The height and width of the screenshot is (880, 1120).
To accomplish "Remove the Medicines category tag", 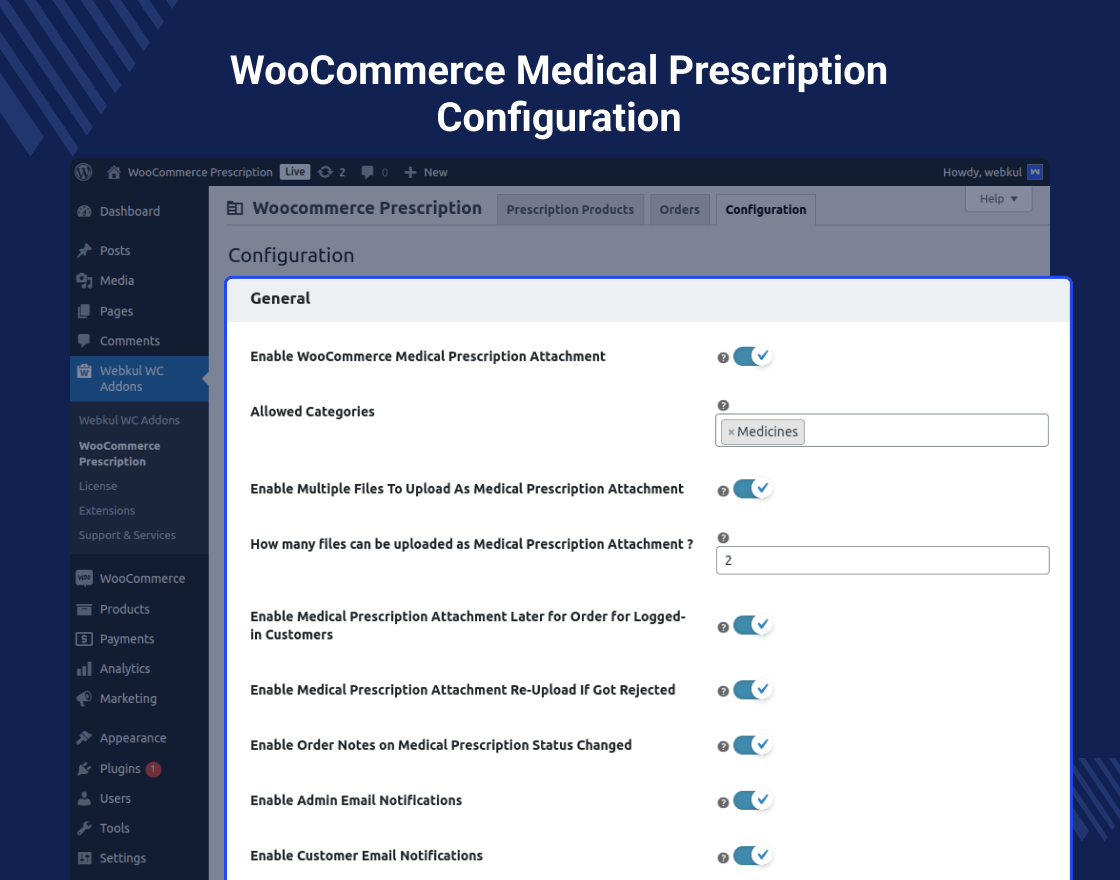I will click(x=731, y=432).
